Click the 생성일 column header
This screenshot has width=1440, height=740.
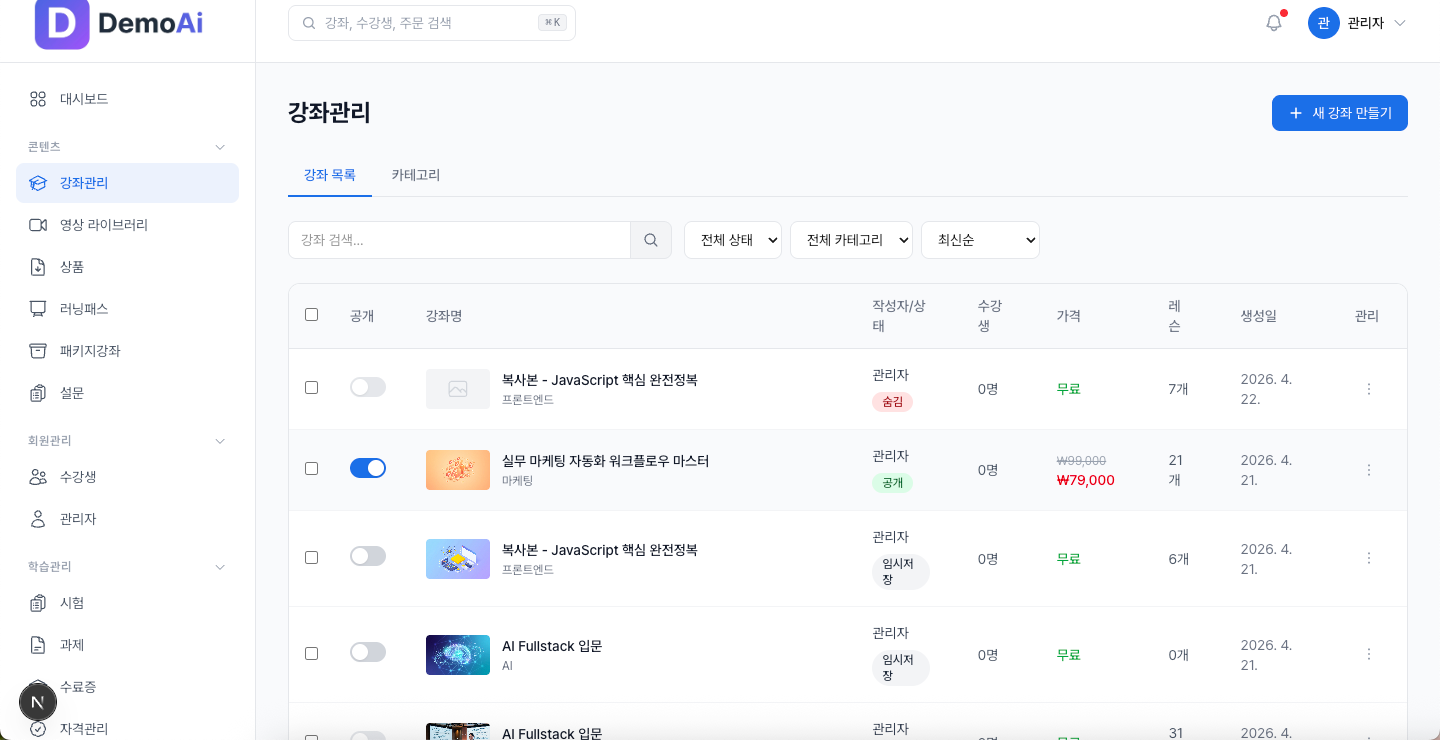(1259, 316)
